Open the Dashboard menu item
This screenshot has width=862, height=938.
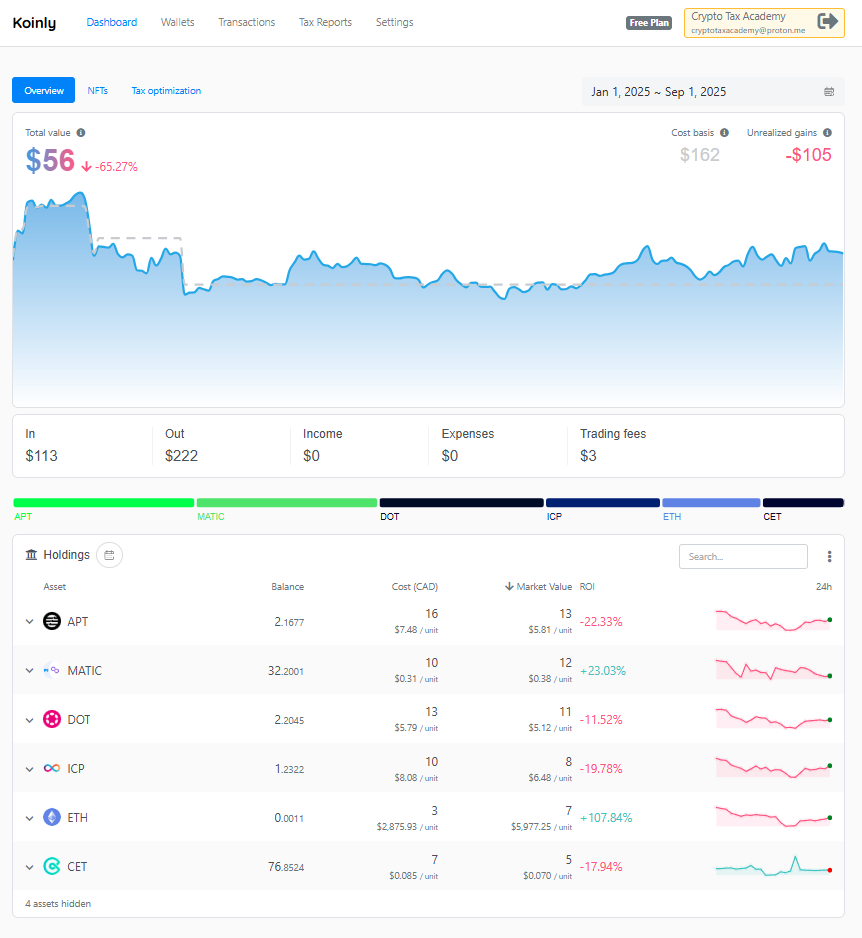point(112,22)
